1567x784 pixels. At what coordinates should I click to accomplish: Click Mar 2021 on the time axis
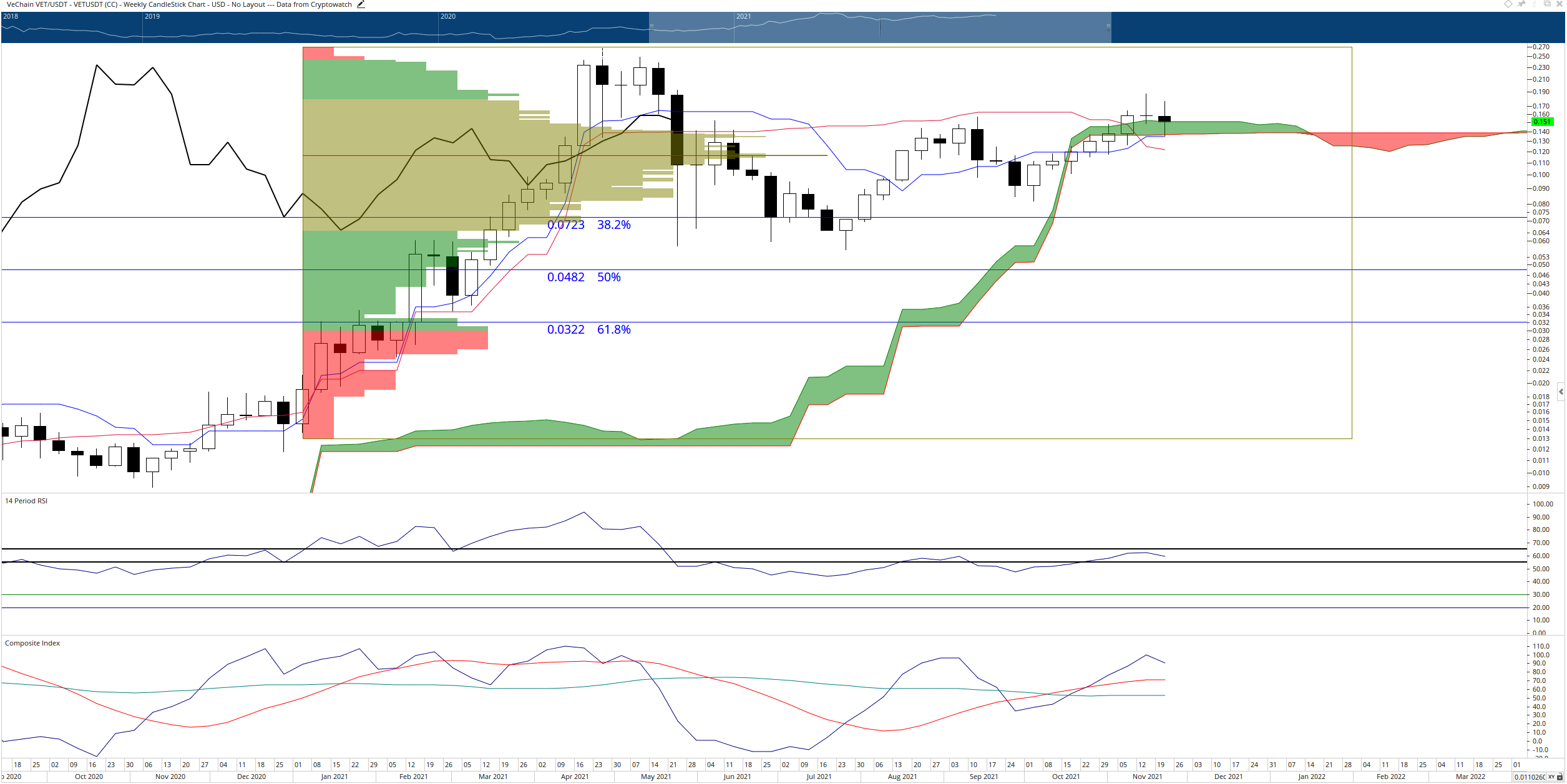(493, 777)
